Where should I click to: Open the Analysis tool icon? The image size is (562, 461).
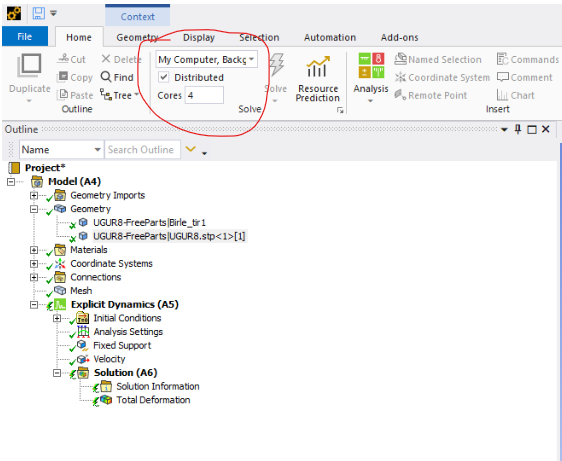tap(371, 66)
